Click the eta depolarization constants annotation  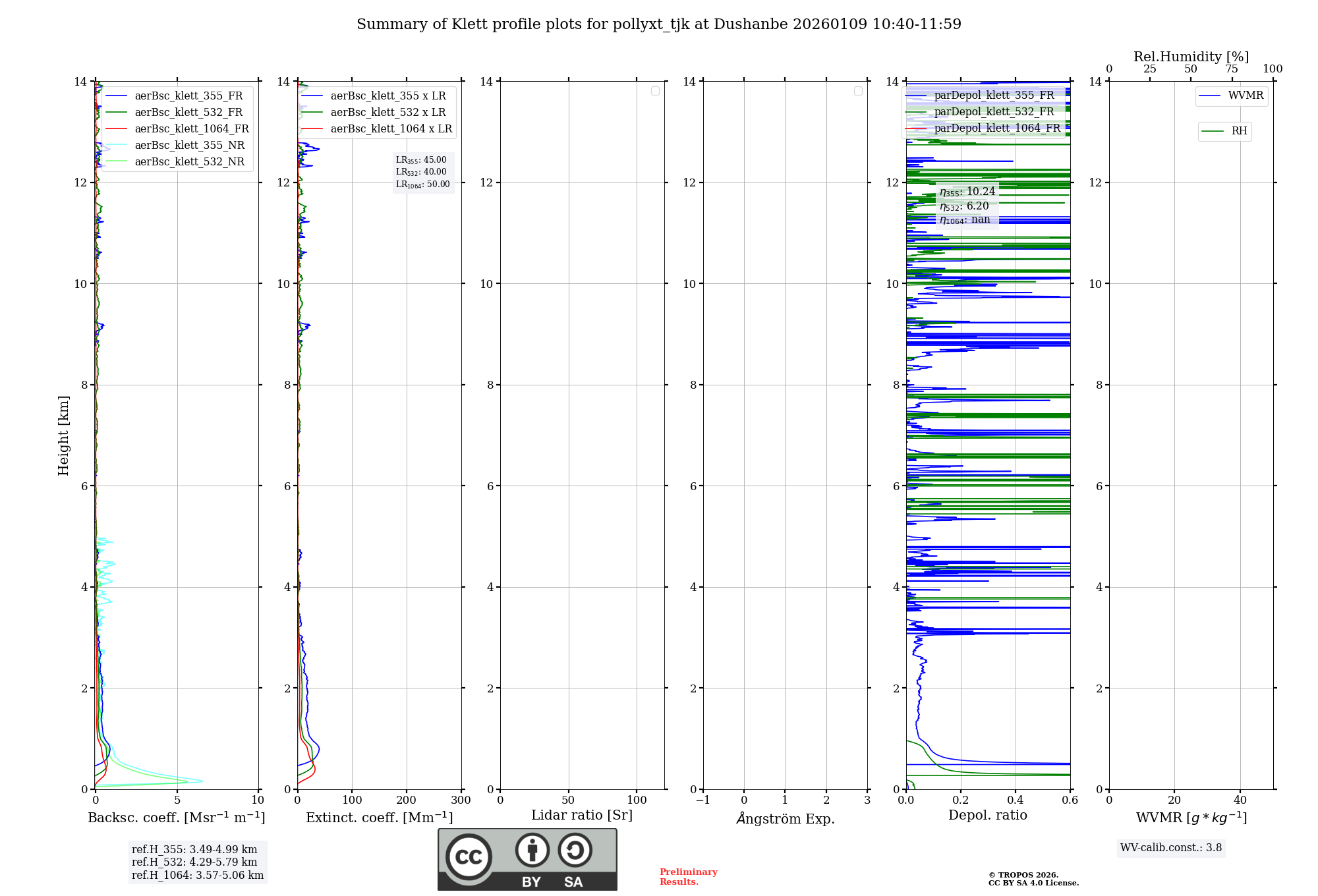(x=967, y=205)
